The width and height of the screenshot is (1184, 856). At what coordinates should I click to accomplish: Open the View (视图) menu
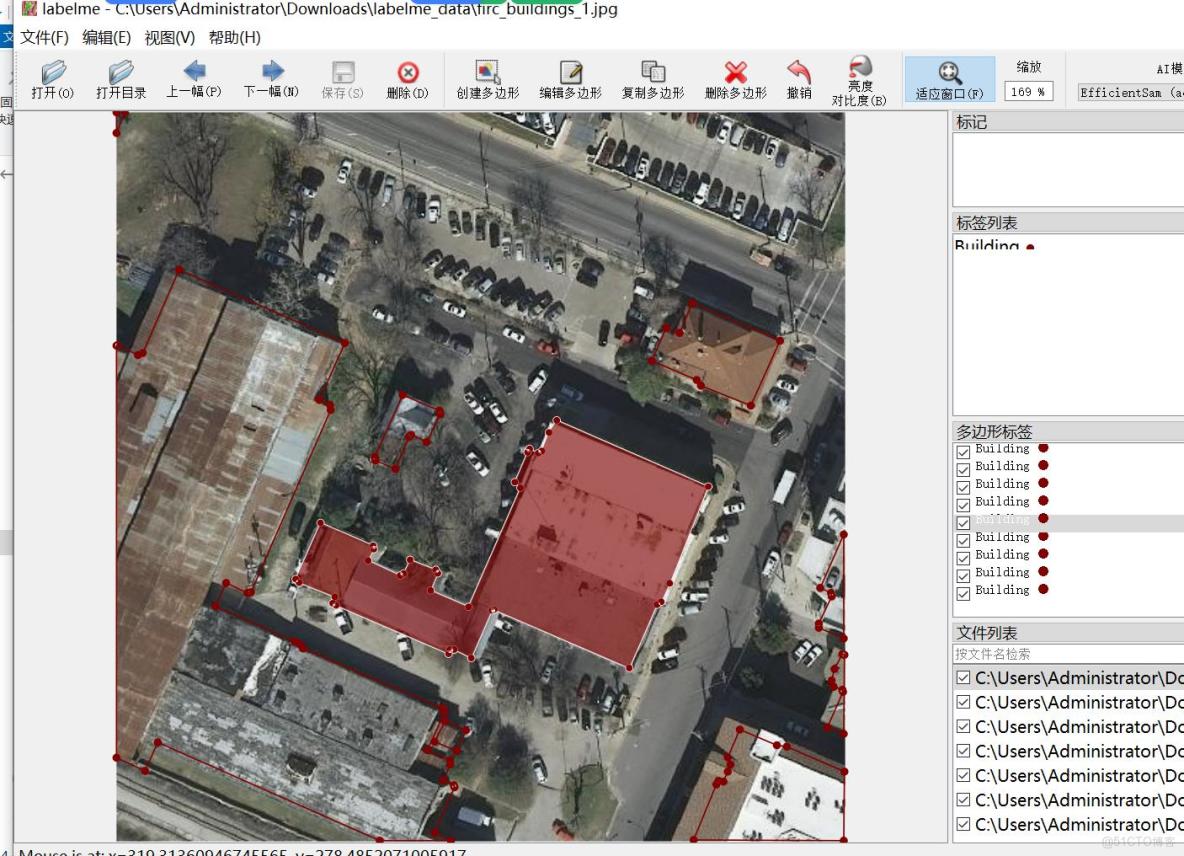[169, 37]
